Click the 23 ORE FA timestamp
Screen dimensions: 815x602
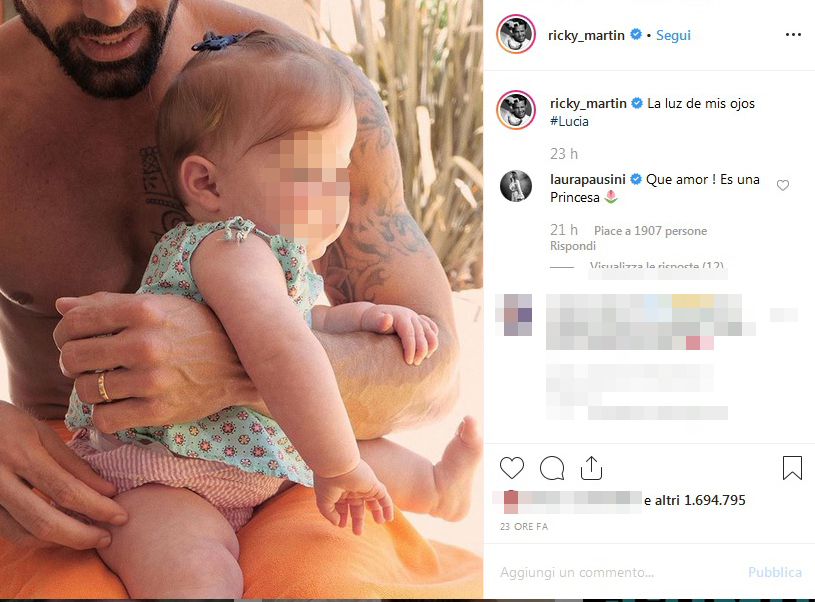(x=524, y=527)
